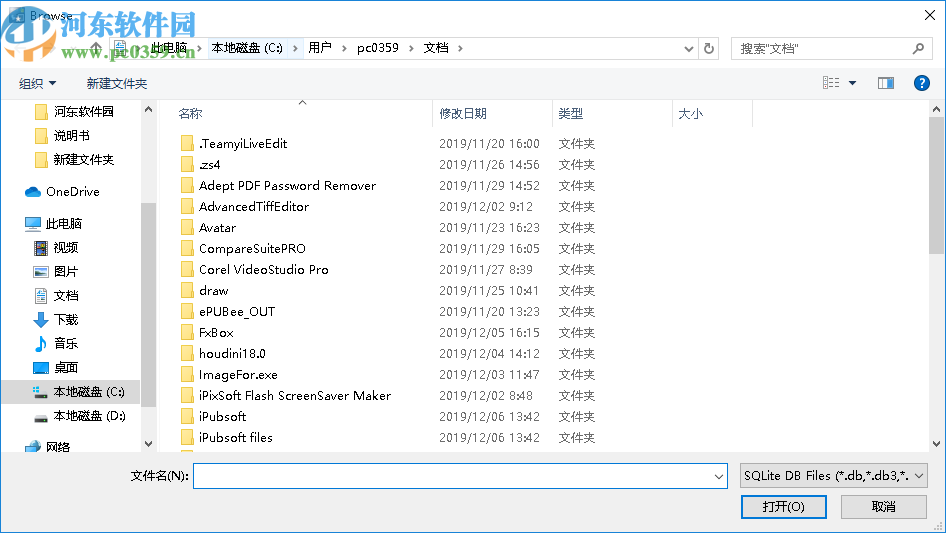Open 河东软件园 folder in sidebar
946x533 pixels.
pos(74,112)
